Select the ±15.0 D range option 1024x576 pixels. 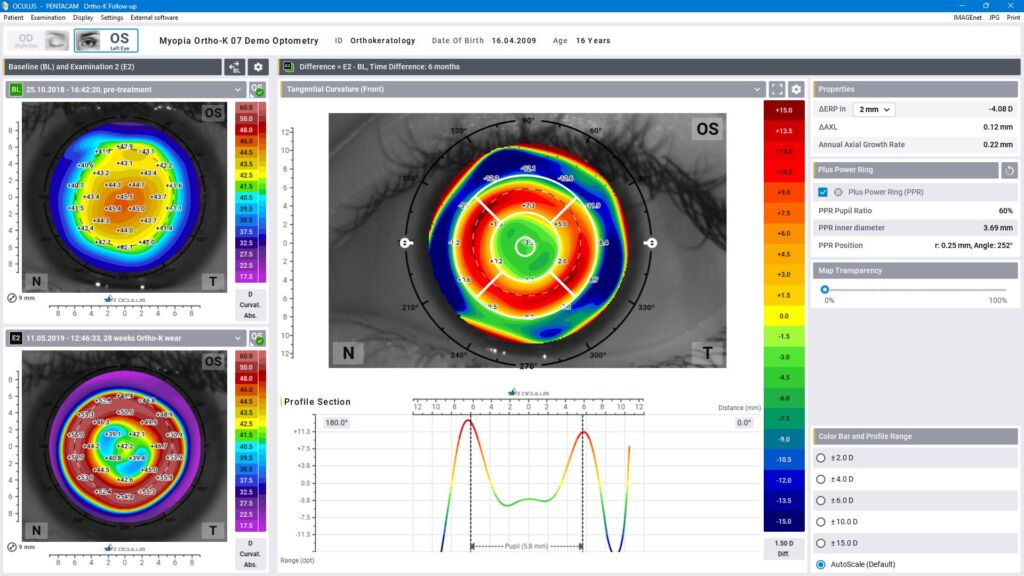(x=821, y=543)
